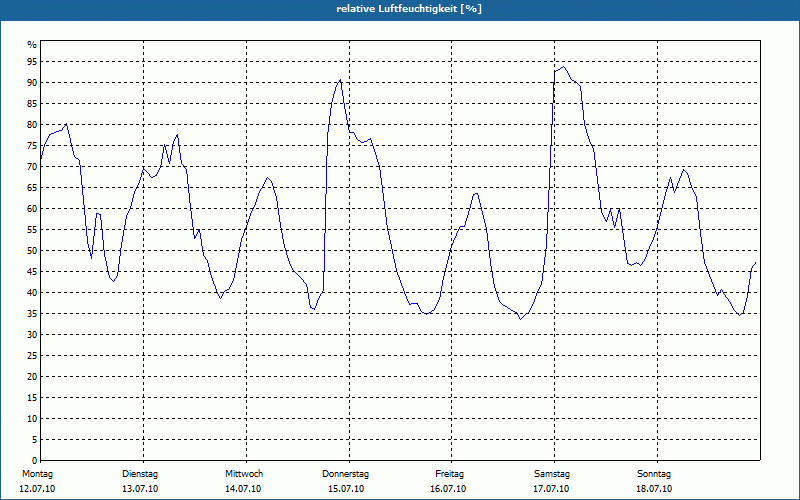The image size is (800, 500).
Task: Click the 0 value at the y-axis origin
Action: pyautogui.click(x=35, y=461)
